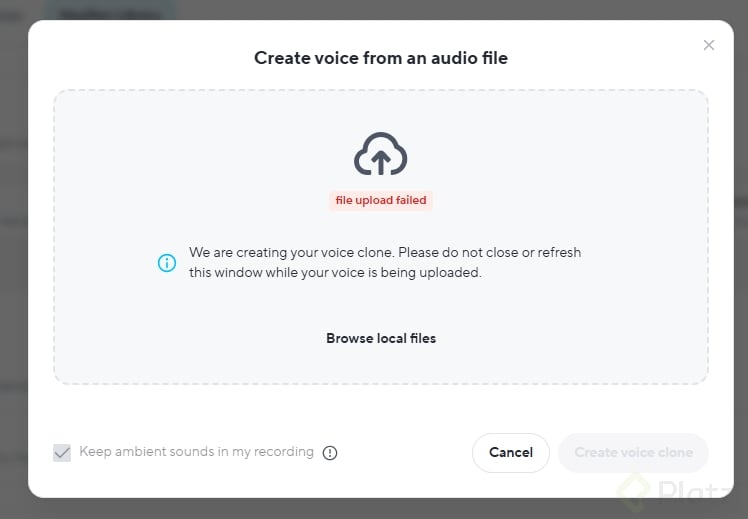
Task: Click the Create voice clone button
Action: click(633, 453)
